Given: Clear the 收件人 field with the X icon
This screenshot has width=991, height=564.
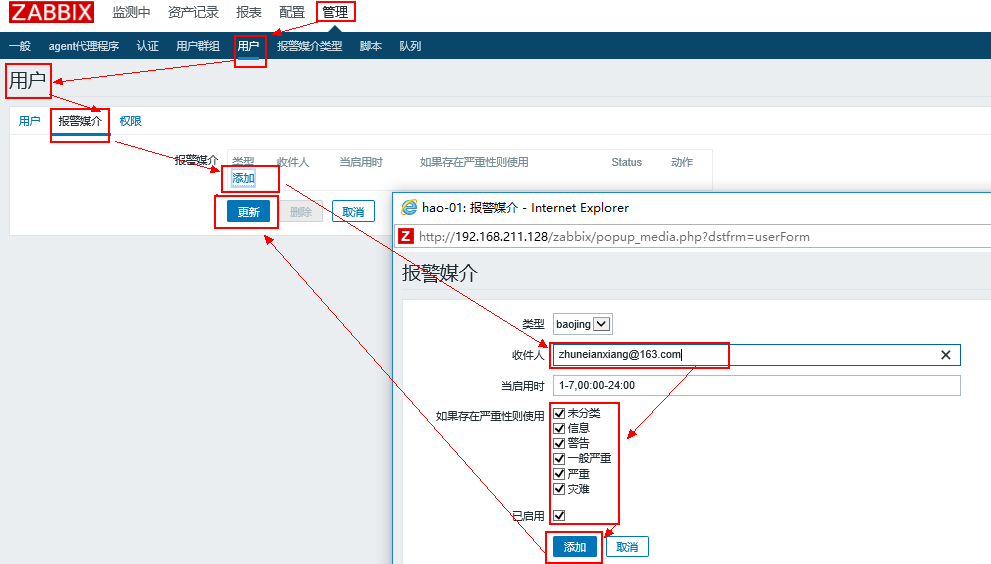Looking at the screenshot, I should tap(945, 355).
